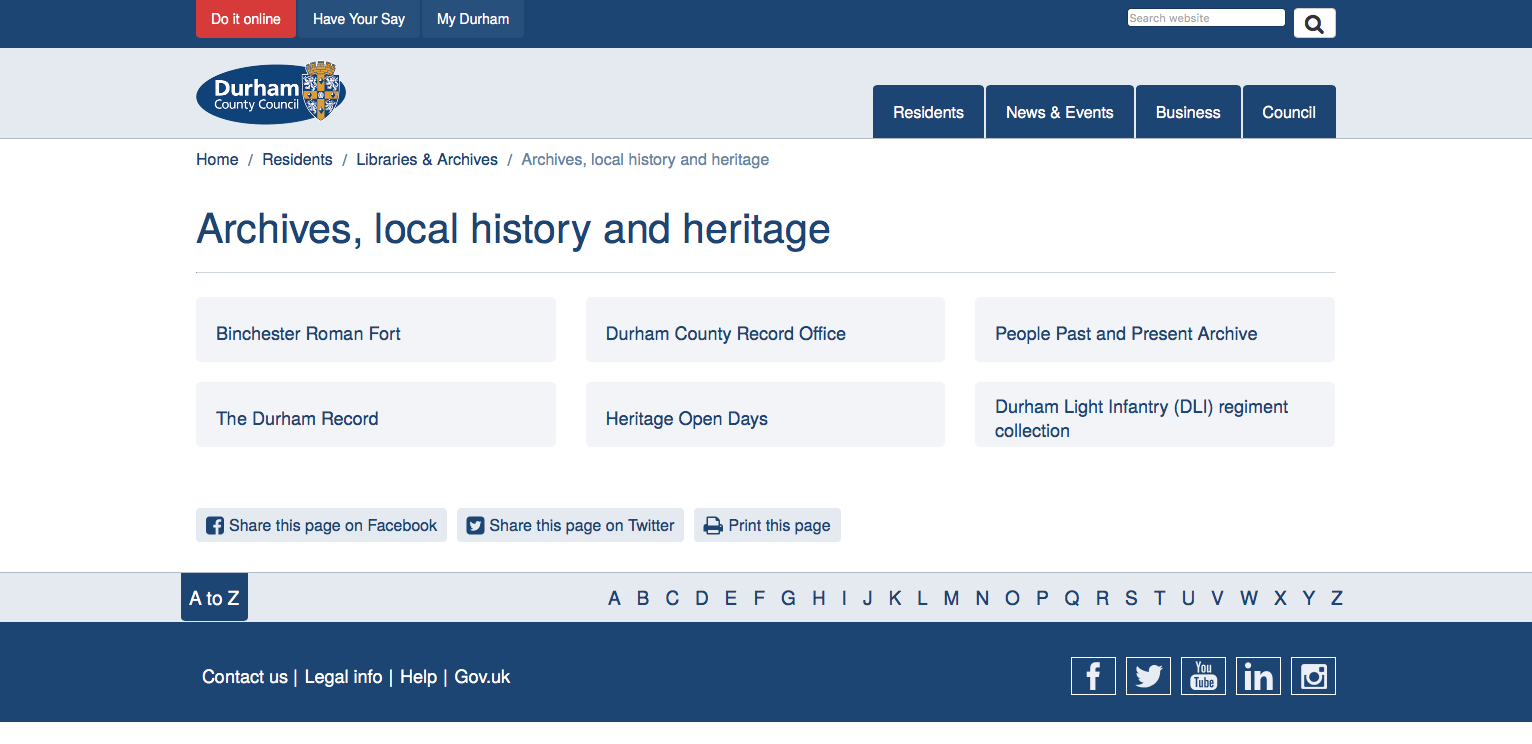
Task: Open the YouTube icon in footer
Action: click(x=1203, y=676)
